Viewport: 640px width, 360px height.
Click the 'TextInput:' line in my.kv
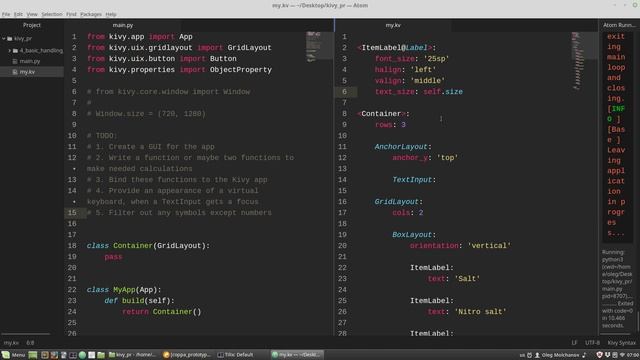[x=414, y=180]
